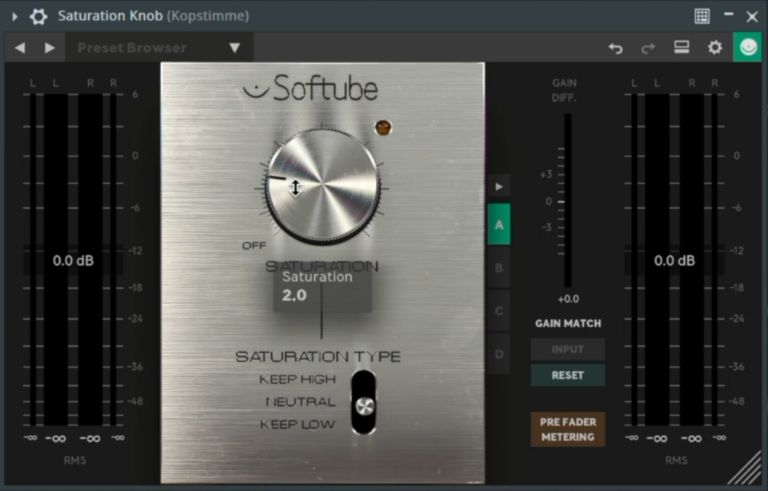Click the GAIN MATCH label
Image resolution: width=768 pixels, height=491 pixels.
pos(568,323)
